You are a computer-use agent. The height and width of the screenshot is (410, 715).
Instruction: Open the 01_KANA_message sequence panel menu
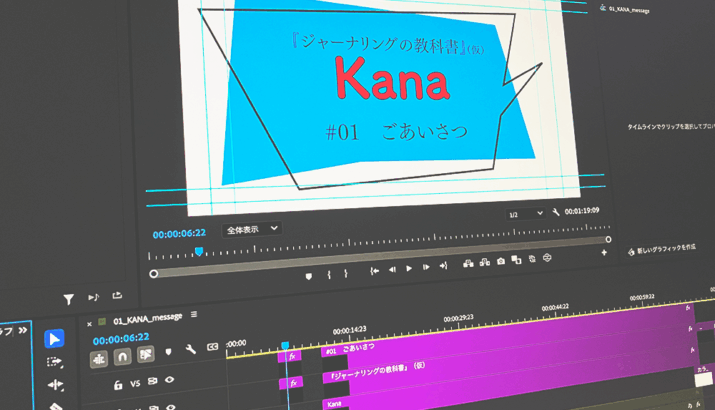(195, 315)
